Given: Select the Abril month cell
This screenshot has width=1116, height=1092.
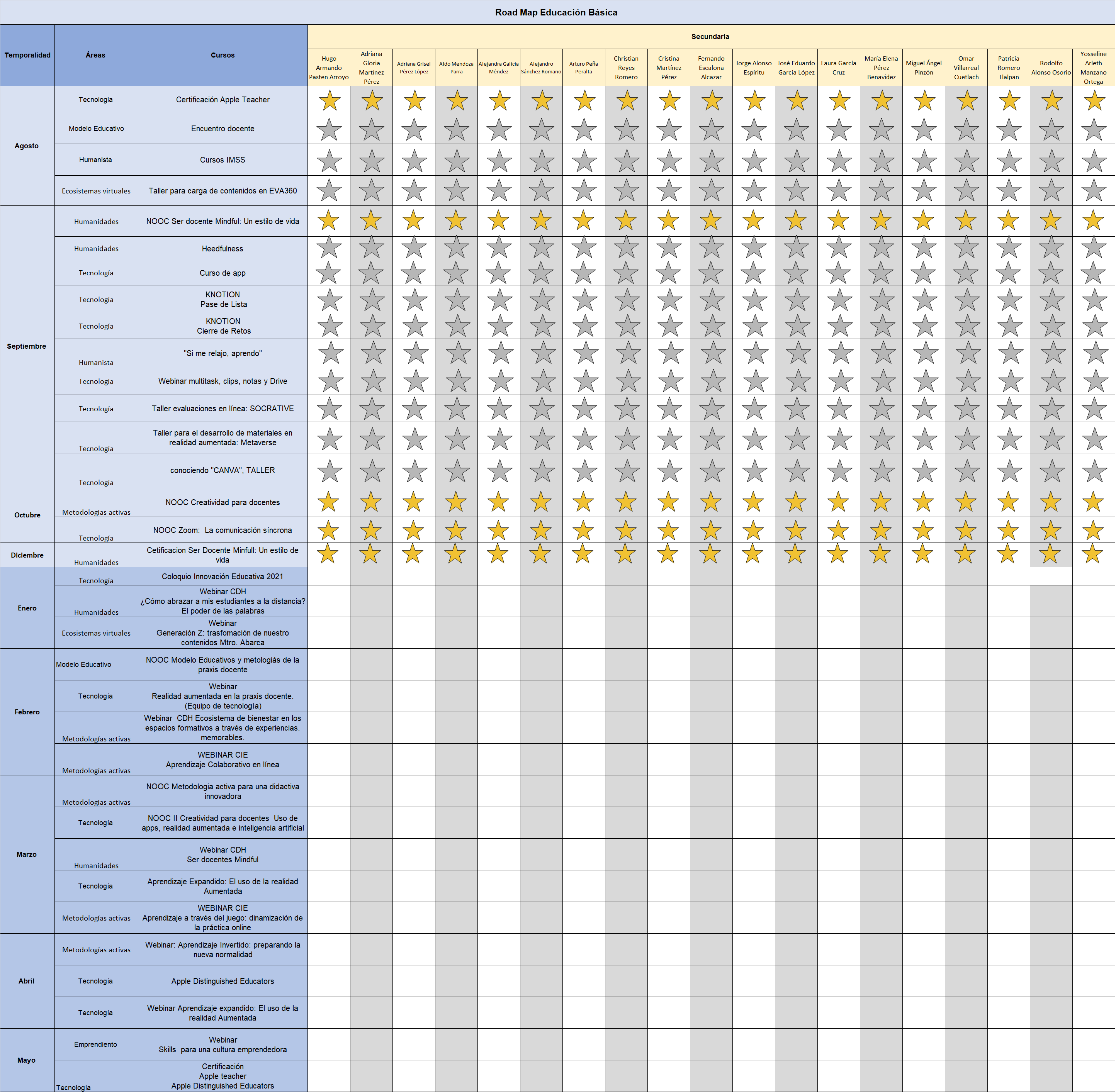Looking at the screenshot, I should (x=27, y=981).
